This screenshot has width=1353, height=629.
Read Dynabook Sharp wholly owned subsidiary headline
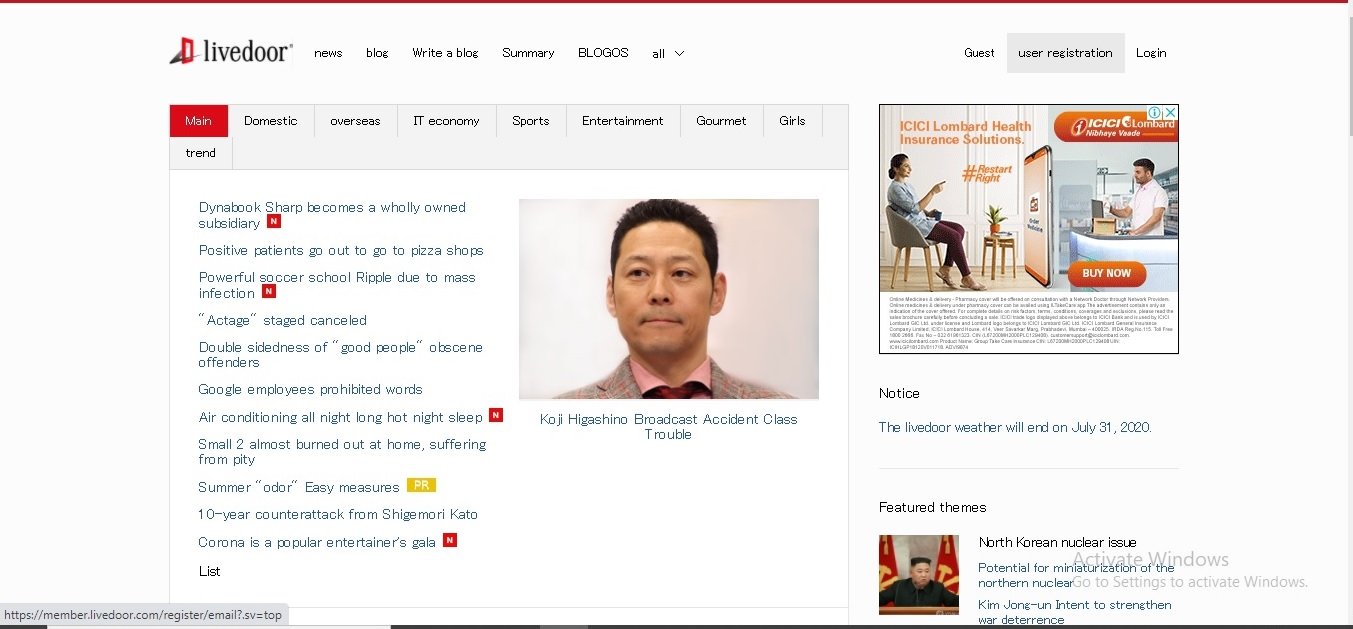pos(332,215)
